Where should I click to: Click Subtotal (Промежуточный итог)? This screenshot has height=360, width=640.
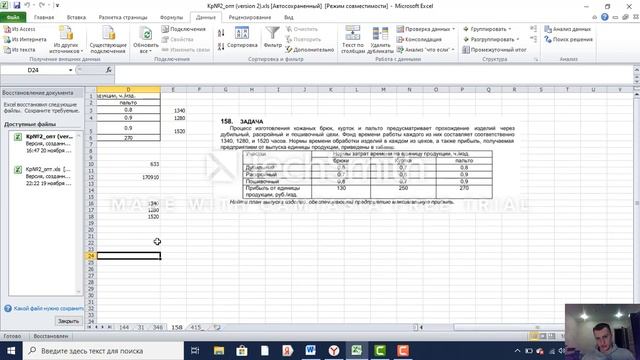(x=494, y=50)
